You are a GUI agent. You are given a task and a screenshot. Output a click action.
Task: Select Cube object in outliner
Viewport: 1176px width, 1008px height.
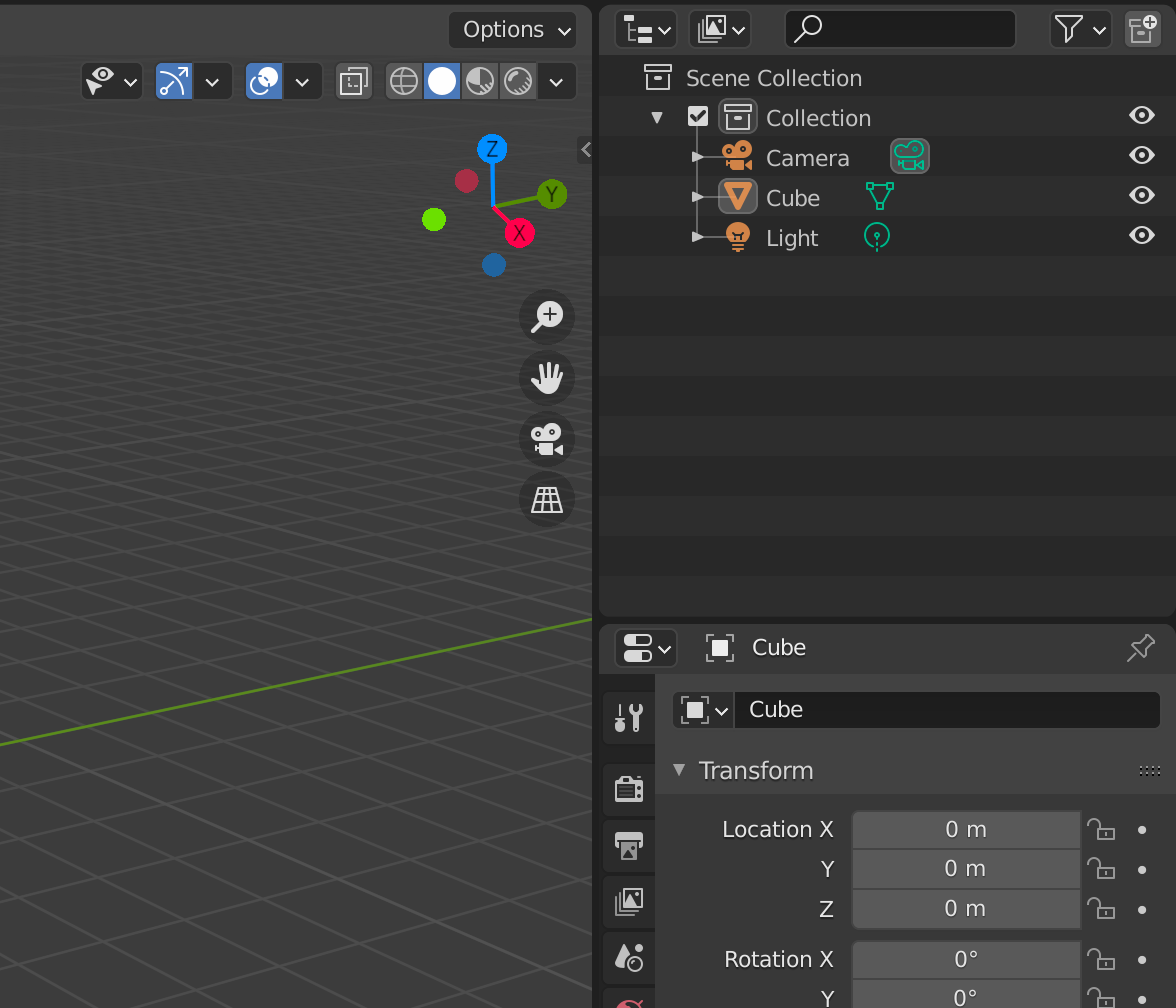click(x=794, y=198)
